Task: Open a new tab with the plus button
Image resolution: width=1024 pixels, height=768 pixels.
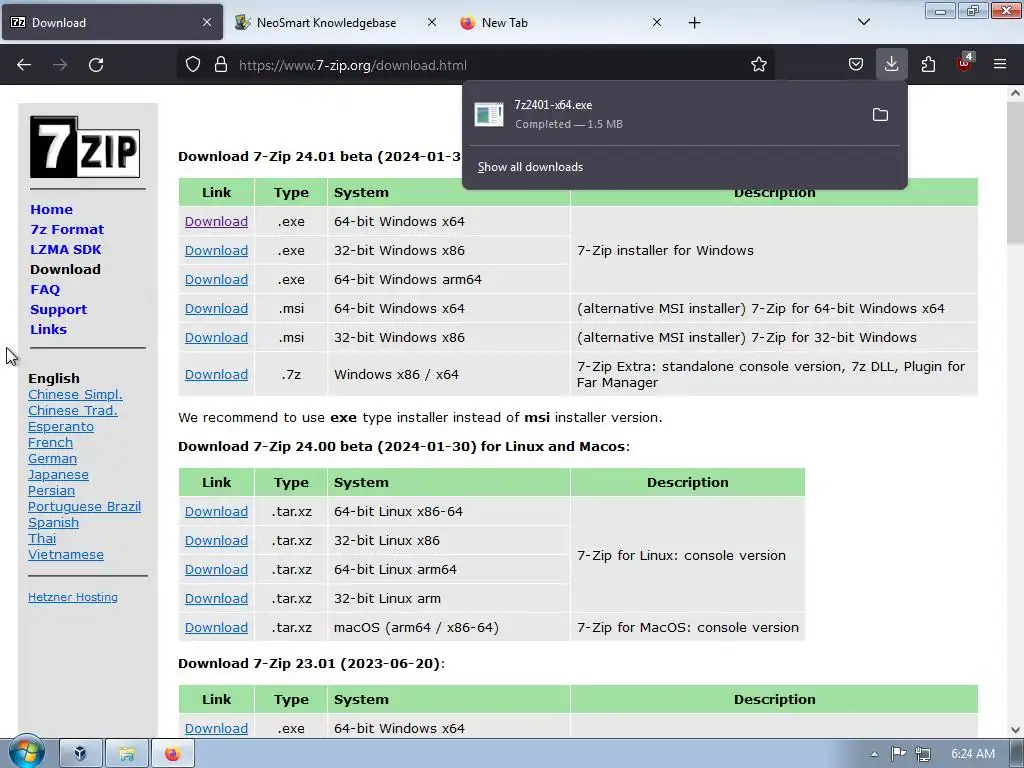Action: click(x=694, y=23)
